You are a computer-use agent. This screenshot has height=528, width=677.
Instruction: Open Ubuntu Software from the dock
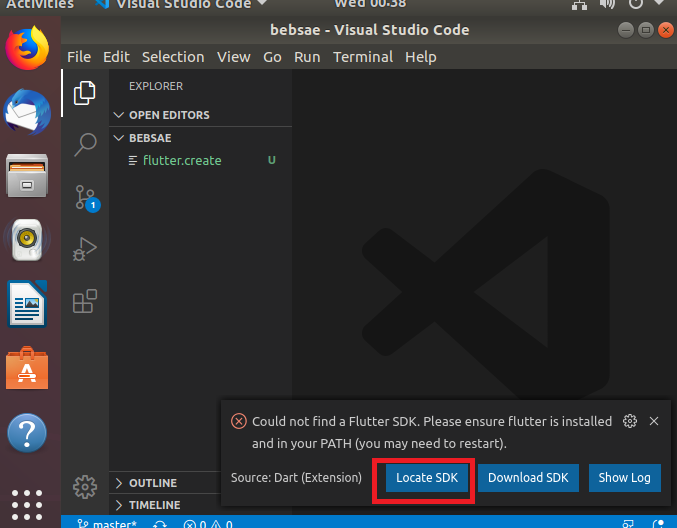point(27,368)
